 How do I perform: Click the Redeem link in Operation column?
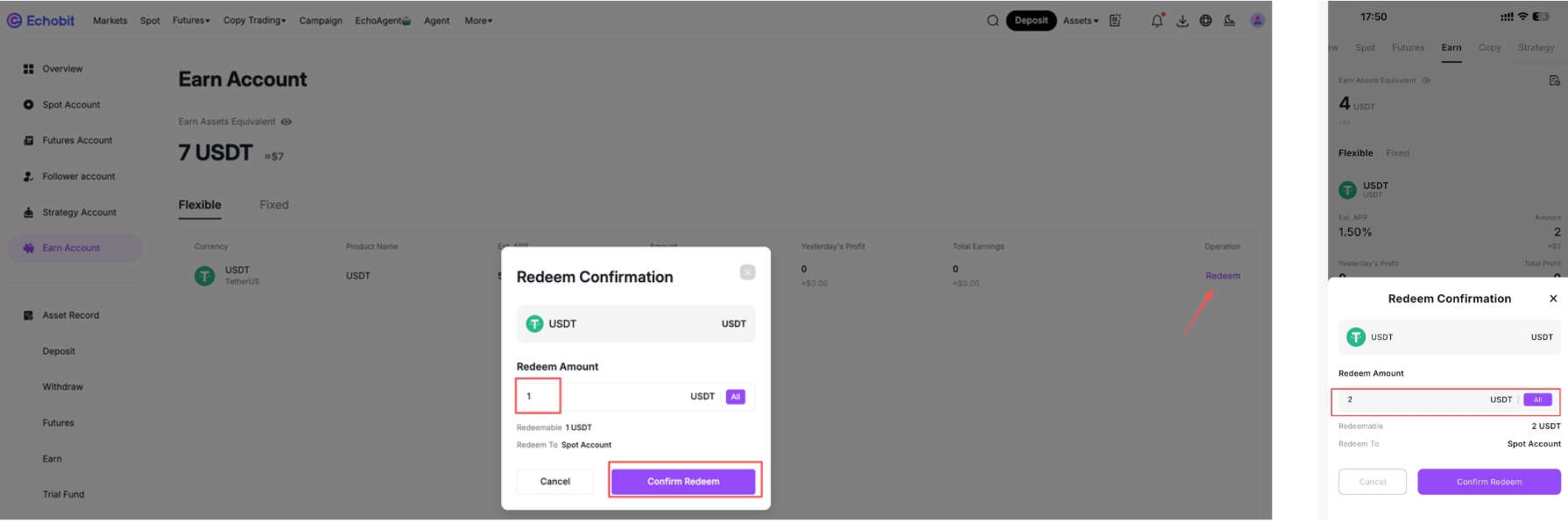point(1223,276)
